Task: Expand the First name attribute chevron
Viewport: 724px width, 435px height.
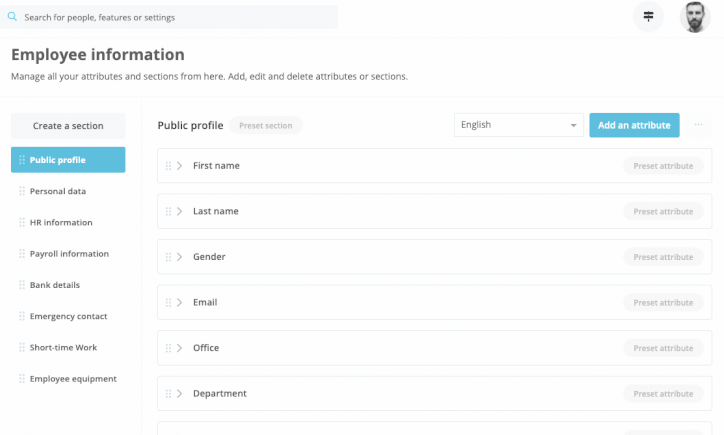Action: (180, 166)
